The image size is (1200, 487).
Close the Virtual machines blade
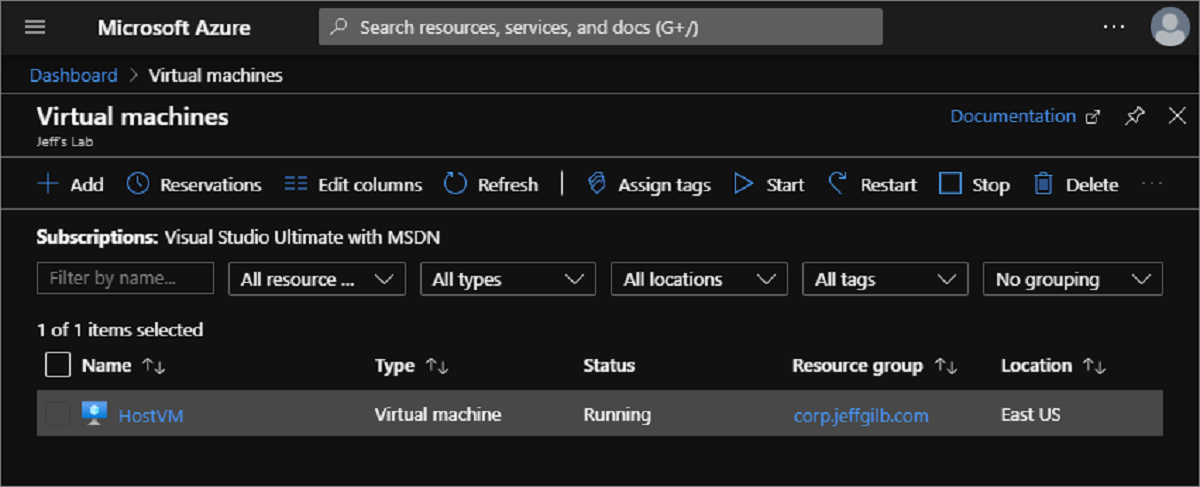point(1177,116)
